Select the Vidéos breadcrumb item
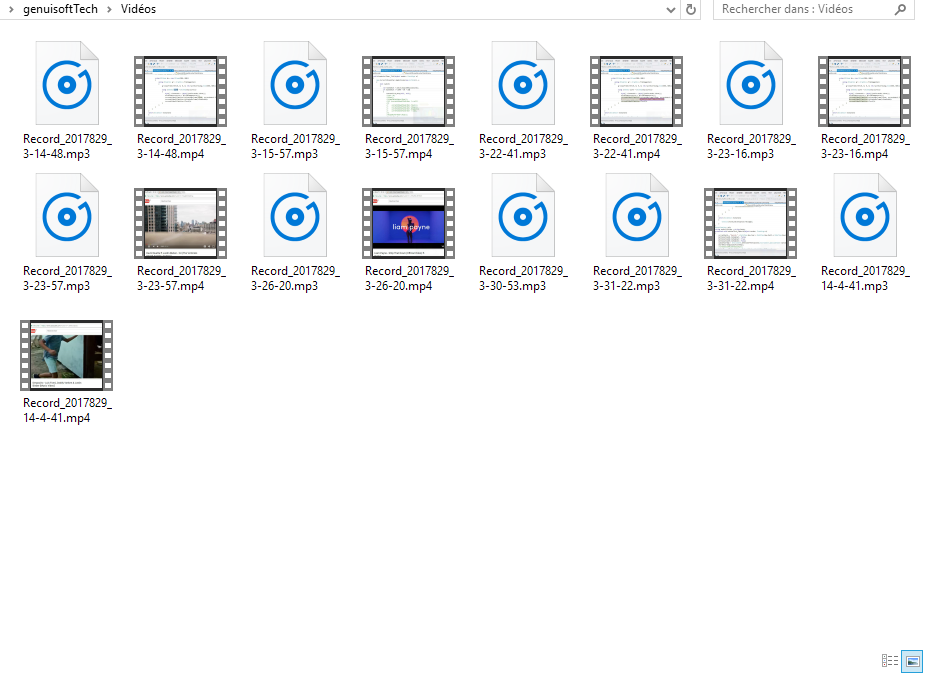Viewport: 927px width, 673px height. pyautogui.click(x=137, y=9)
